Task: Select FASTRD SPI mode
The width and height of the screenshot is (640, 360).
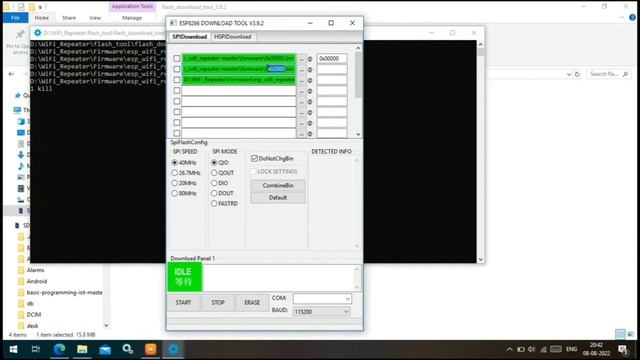Action: tap(214, 203)
